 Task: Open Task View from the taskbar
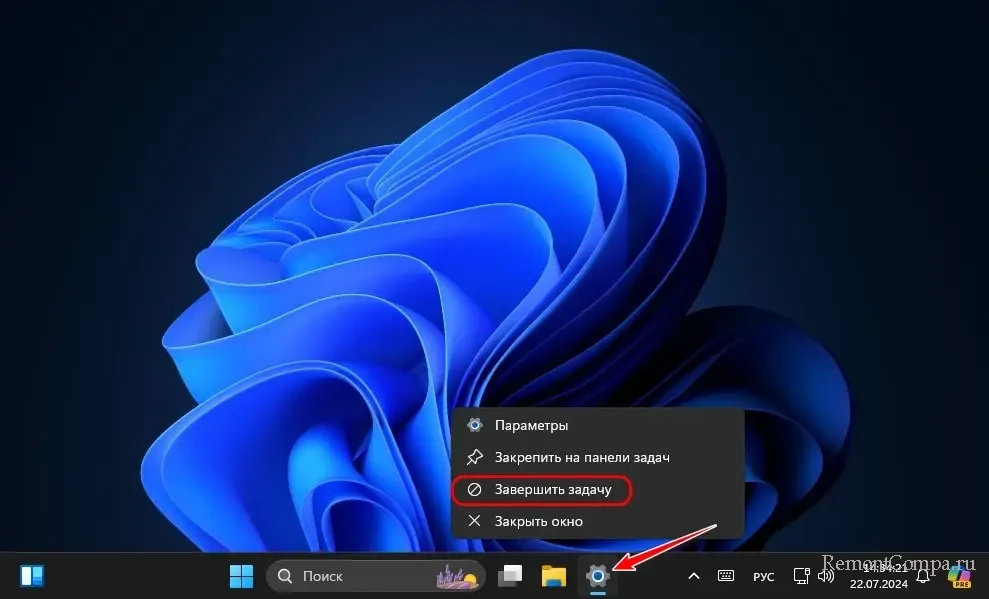coord(510,576)
